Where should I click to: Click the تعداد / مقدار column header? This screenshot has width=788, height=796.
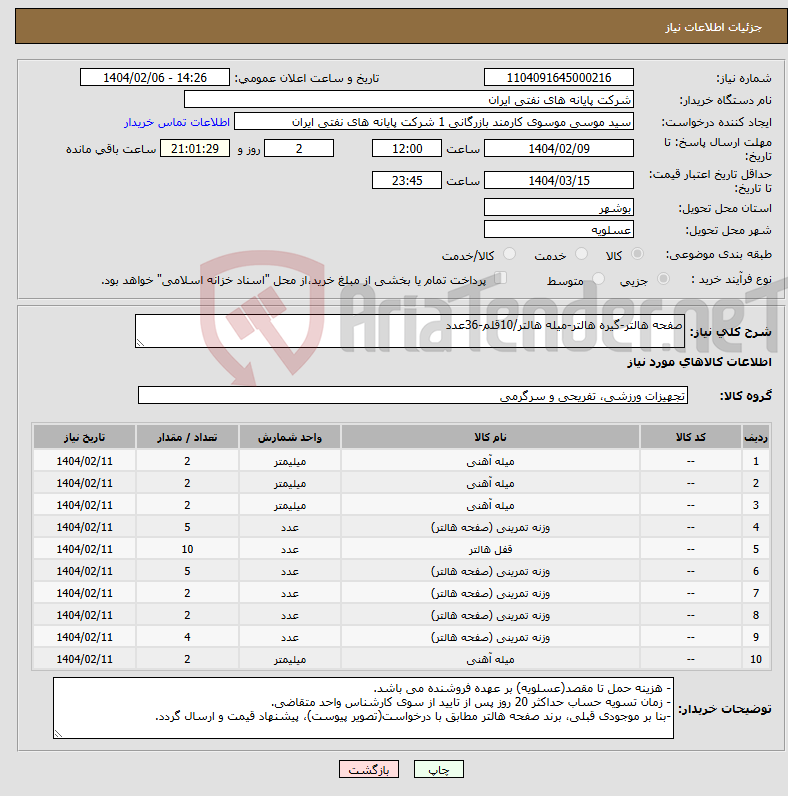point(187,437)
